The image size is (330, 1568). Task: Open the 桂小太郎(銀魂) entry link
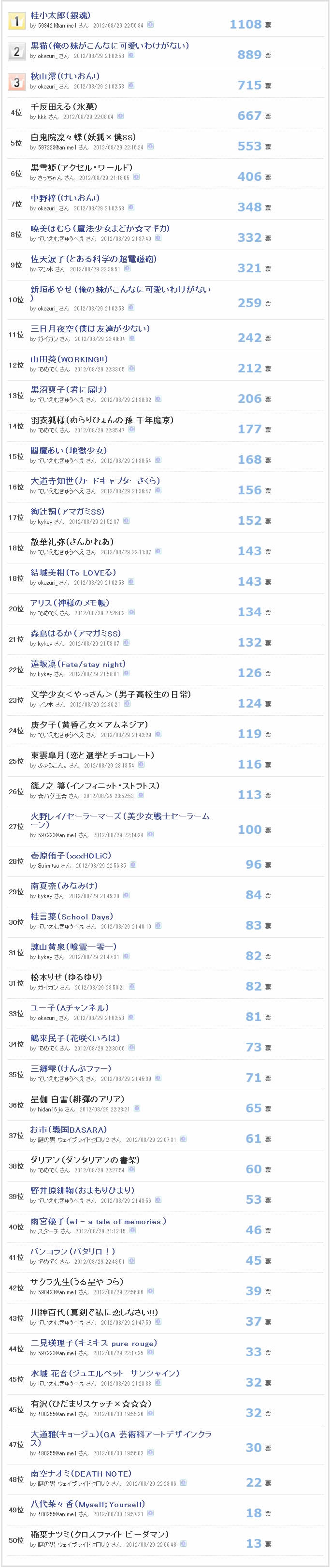61,15
